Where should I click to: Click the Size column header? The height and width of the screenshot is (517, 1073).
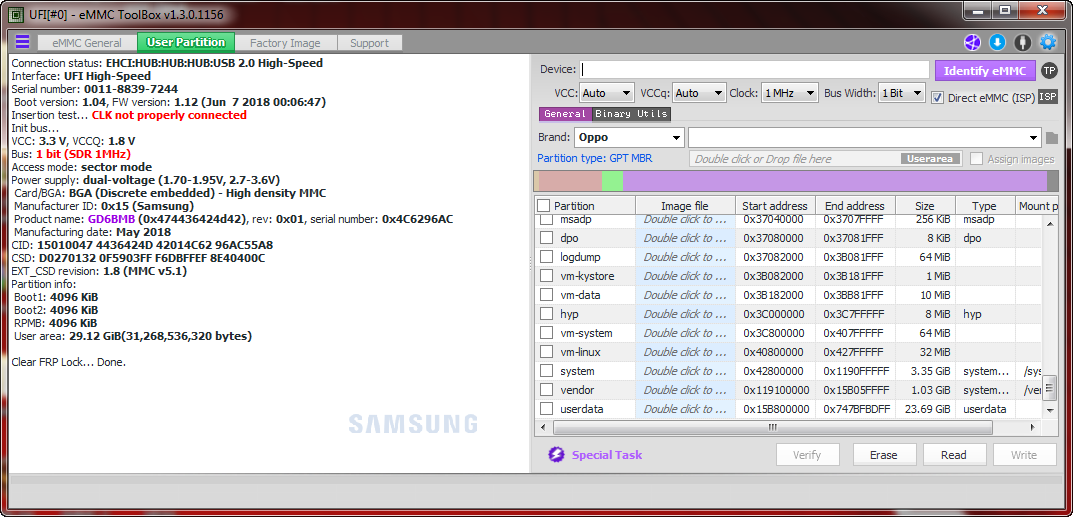[x=925, y=206]
